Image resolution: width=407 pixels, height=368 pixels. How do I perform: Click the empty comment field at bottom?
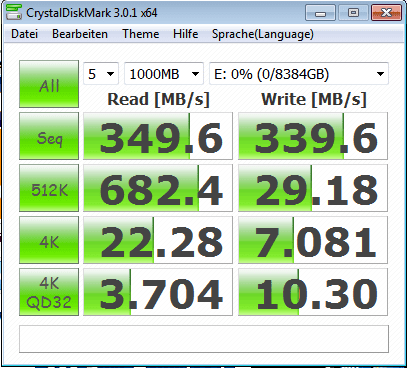pyautogui.click(x=204, y=339)
